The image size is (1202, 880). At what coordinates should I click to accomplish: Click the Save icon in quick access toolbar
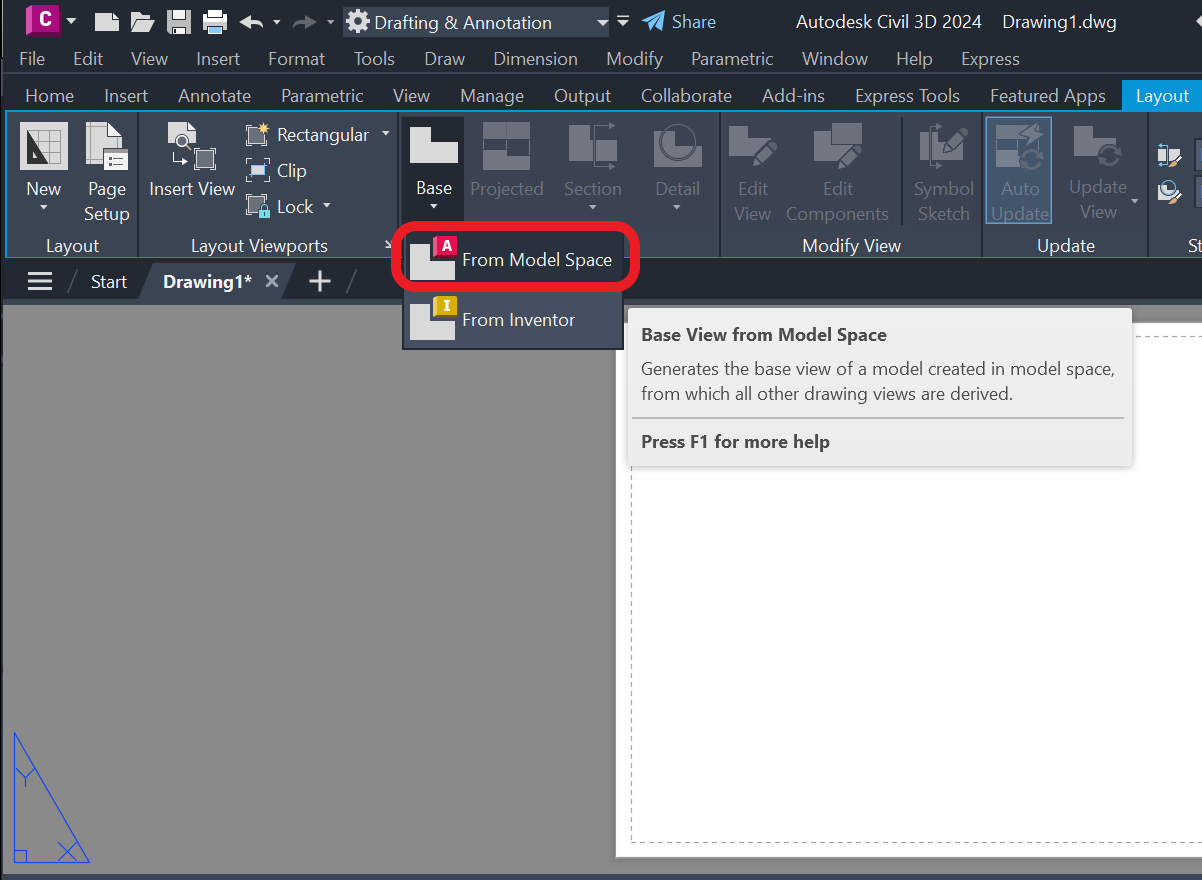point(178,21)
